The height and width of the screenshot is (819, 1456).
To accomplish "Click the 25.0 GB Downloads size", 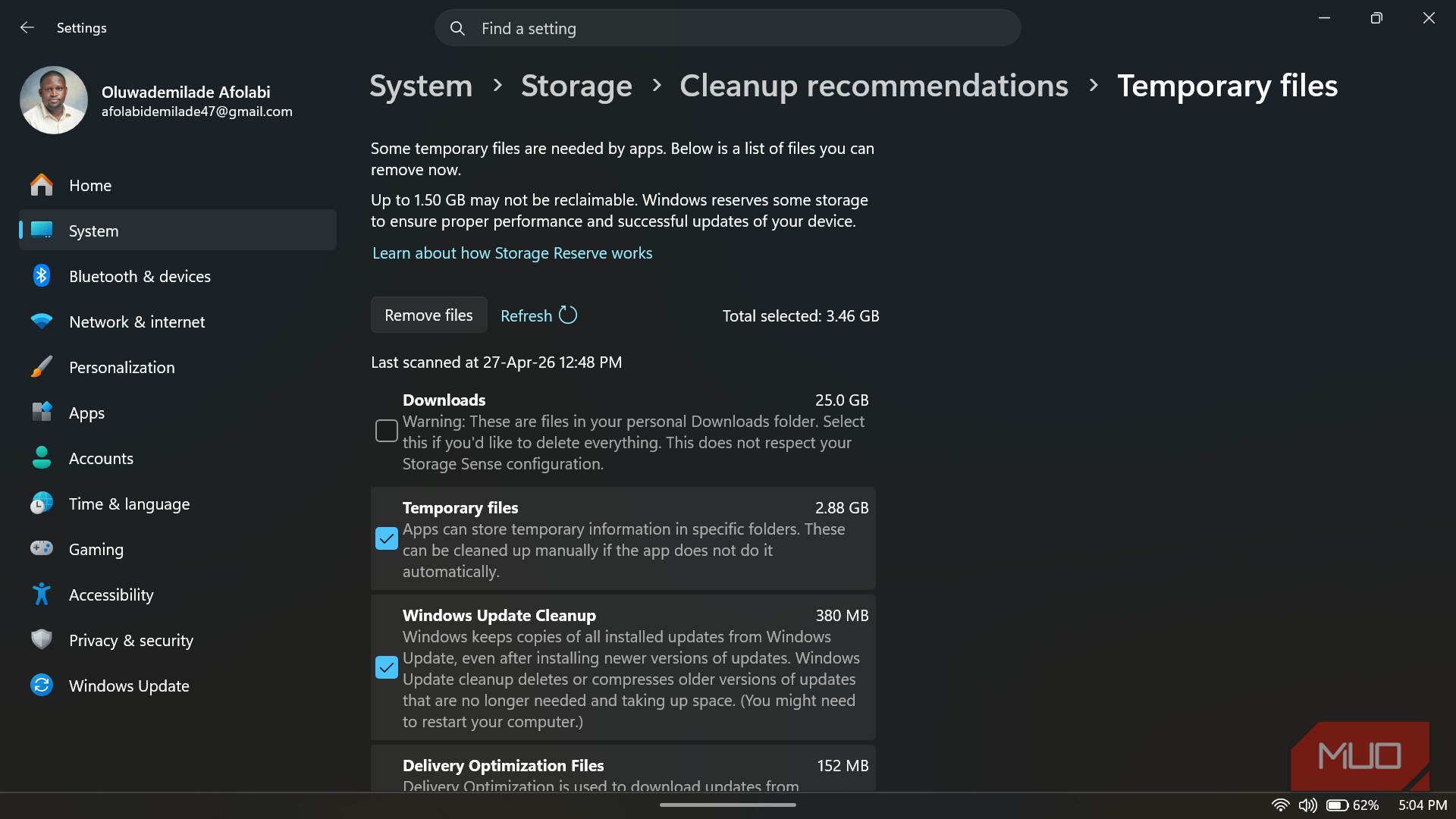I will click(842, 400).
